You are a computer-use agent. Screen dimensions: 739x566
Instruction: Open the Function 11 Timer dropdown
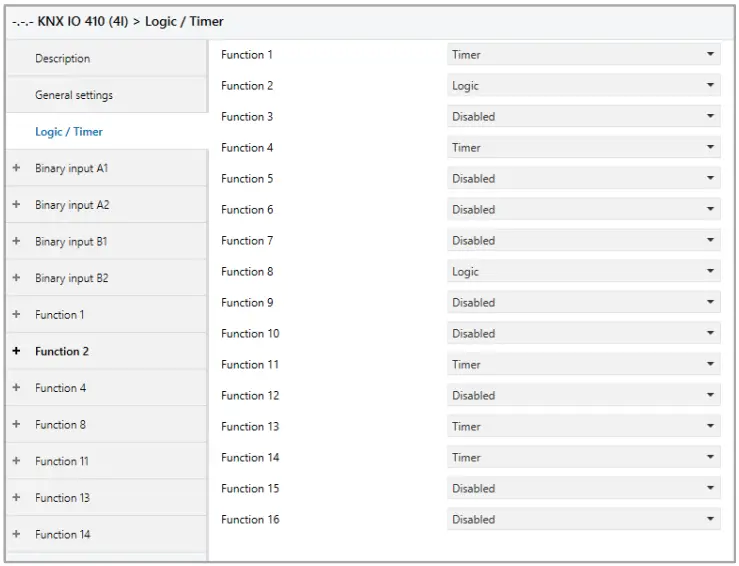[x=583, y=364]
